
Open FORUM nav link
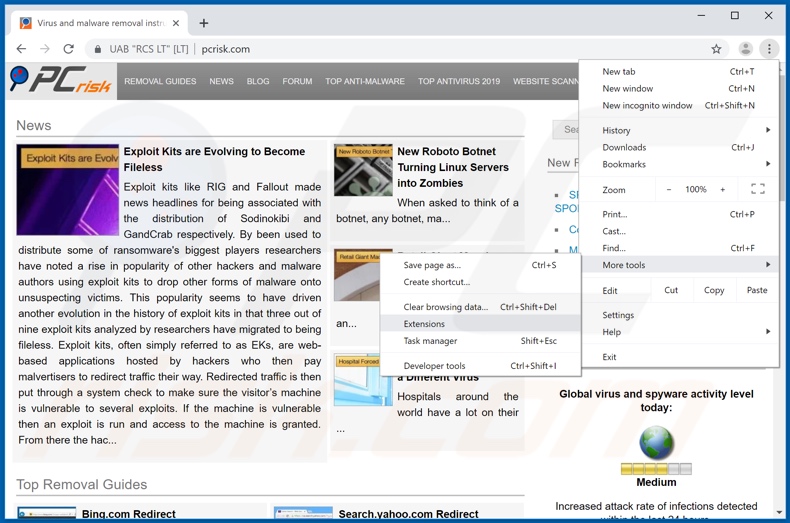pos(297,81)
